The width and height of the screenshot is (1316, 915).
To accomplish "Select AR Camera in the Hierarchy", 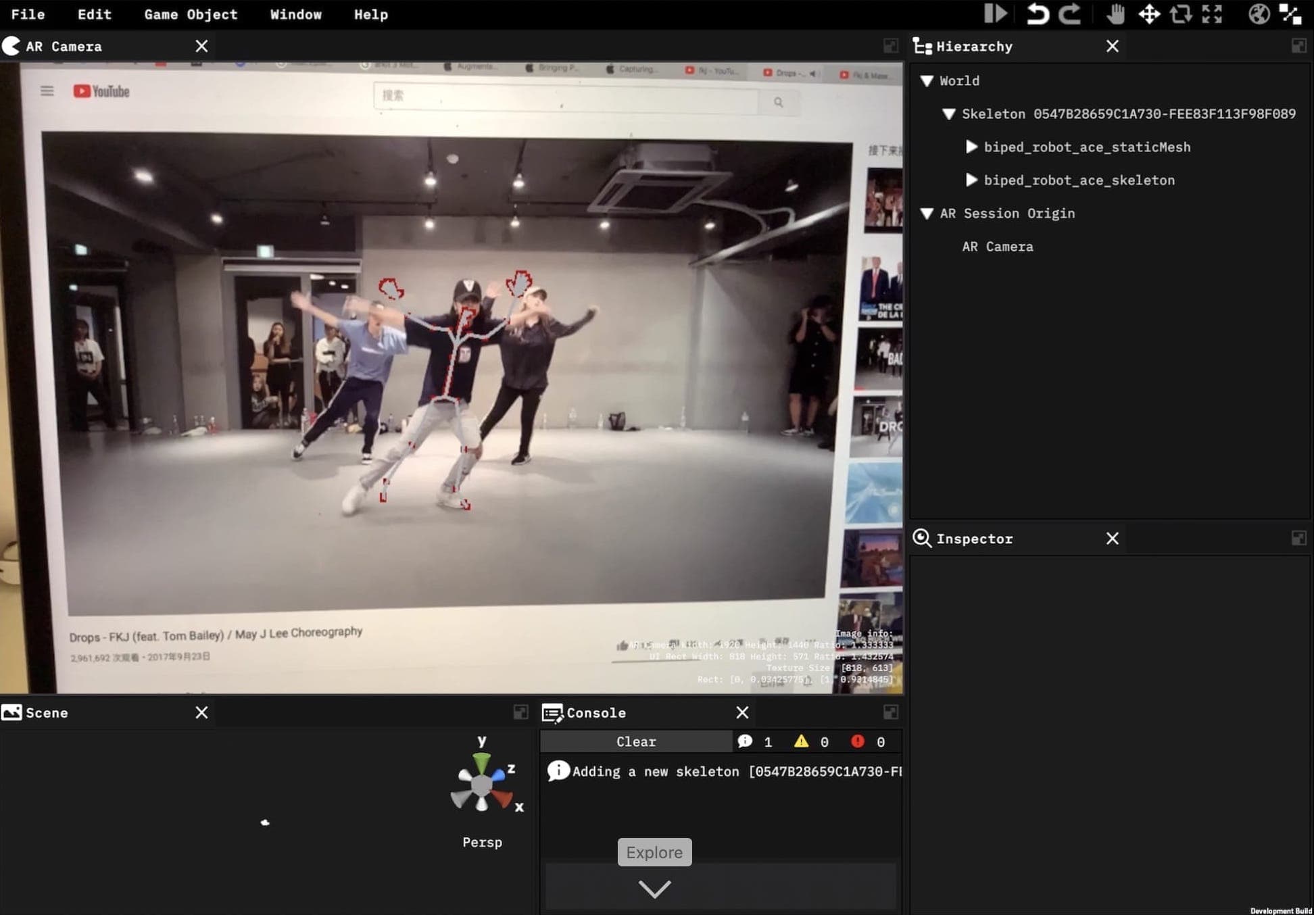I will [998, 247].
